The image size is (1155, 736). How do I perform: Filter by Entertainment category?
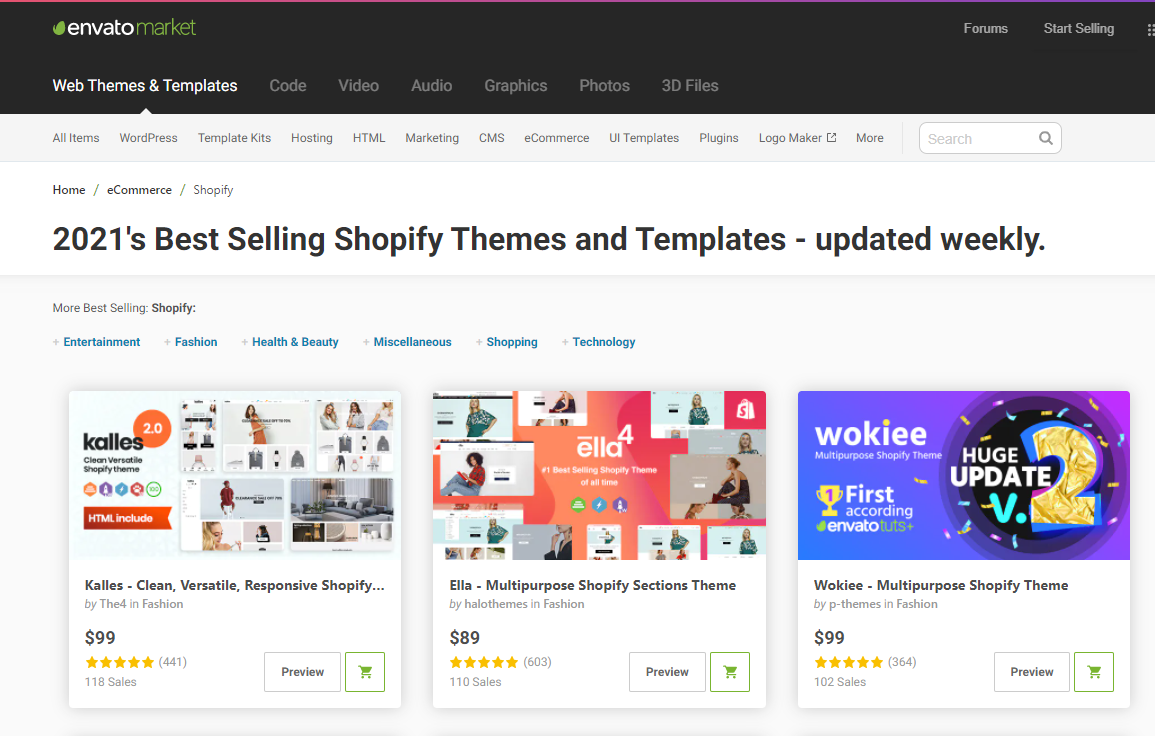[102, 342]
